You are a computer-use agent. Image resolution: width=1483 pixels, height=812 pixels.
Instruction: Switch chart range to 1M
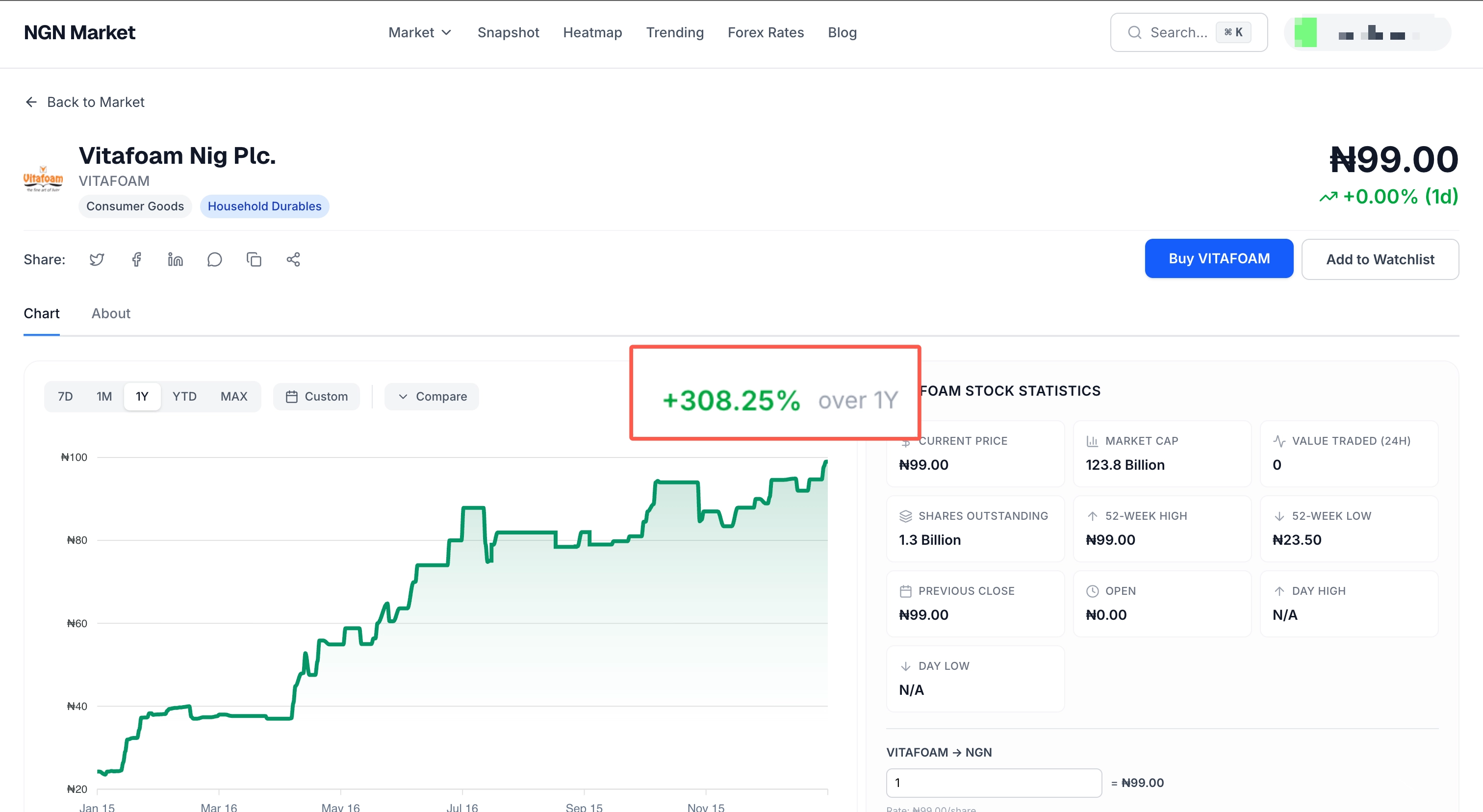click(x=104, y=397)
